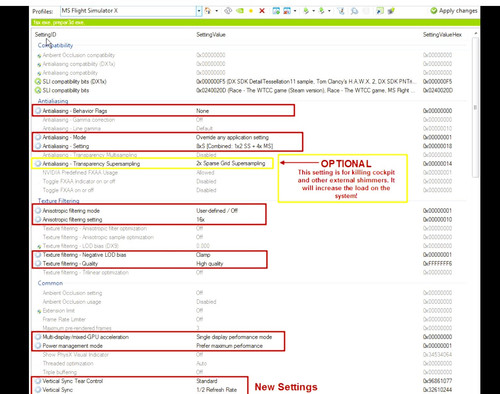Collapse the Texture Filtering section header

(x=58, y=201)
